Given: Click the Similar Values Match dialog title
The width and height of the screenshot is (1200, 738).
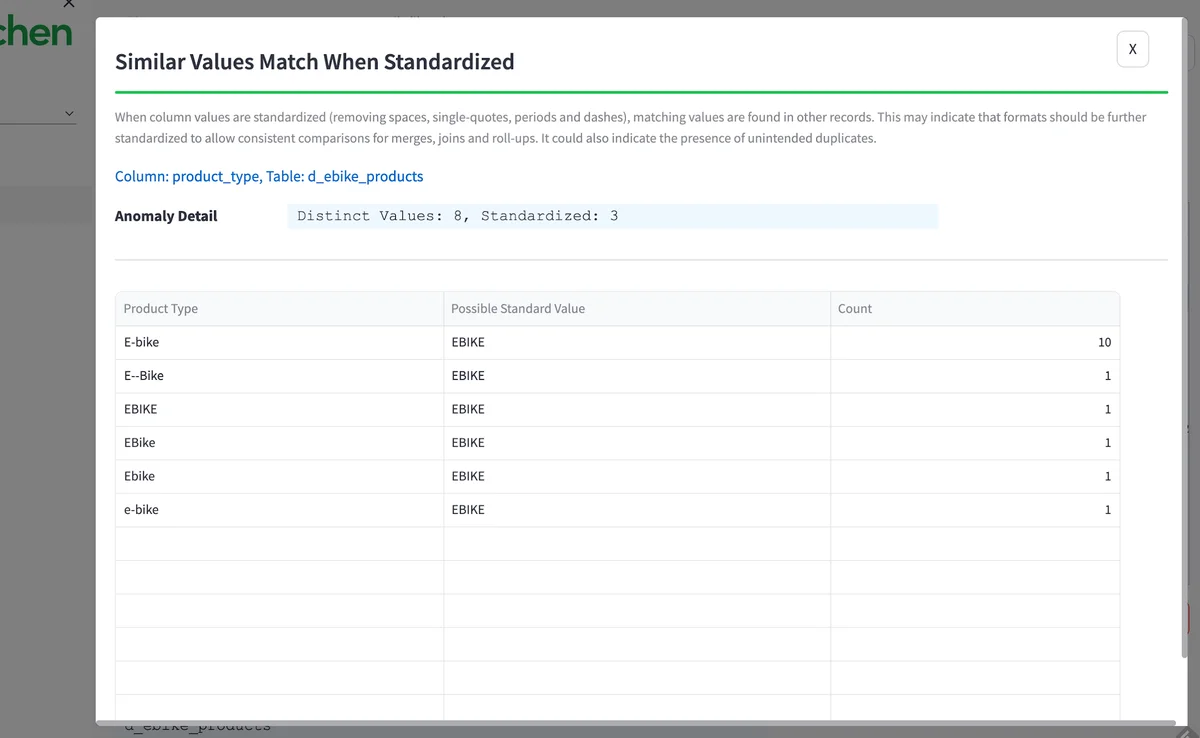Looking at the screenshot, I should tap(315, 61).
